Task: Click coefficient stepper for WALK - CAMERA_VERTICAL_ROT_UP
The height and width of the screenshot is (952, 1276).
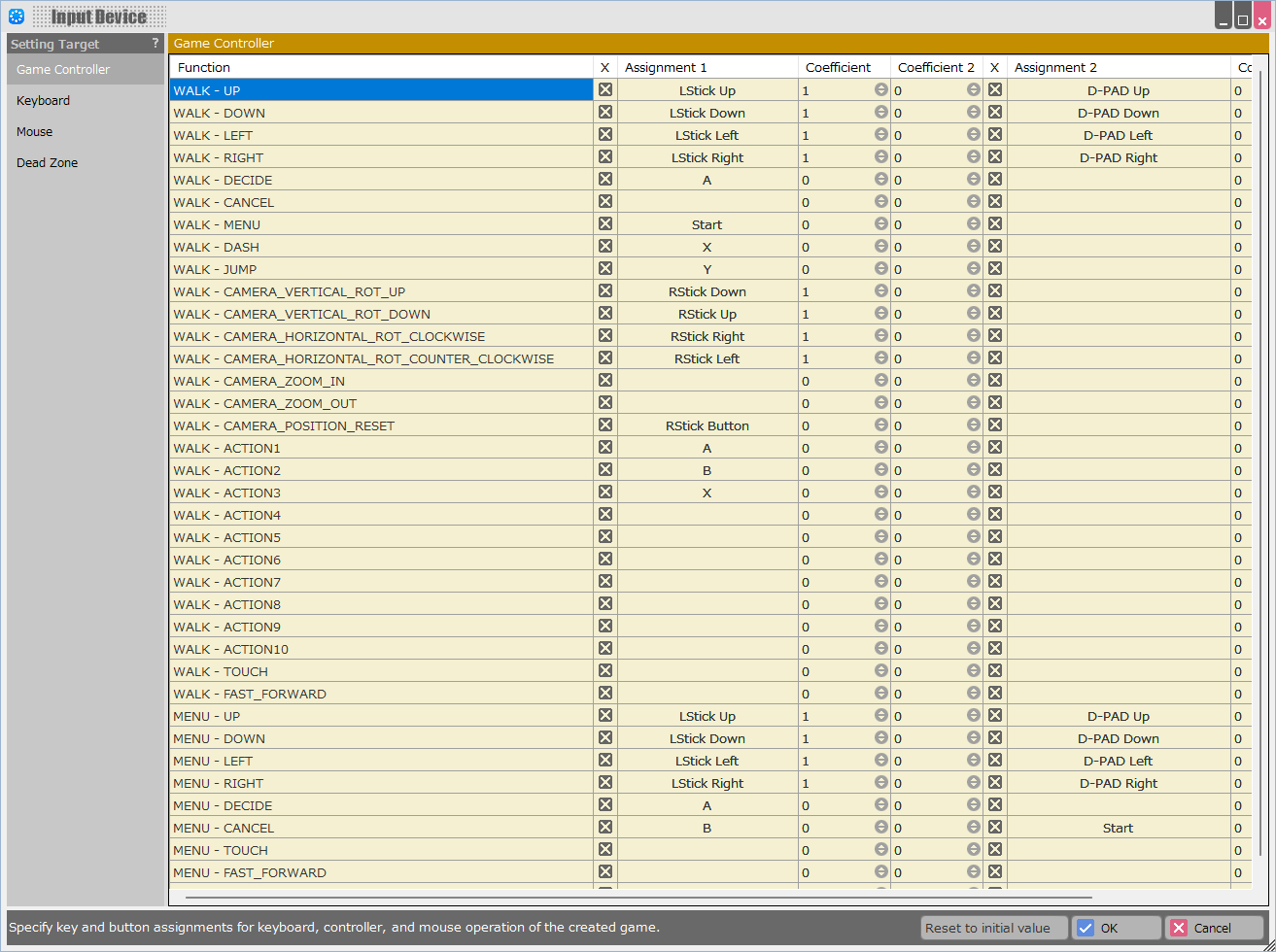Action: point(881,290)
